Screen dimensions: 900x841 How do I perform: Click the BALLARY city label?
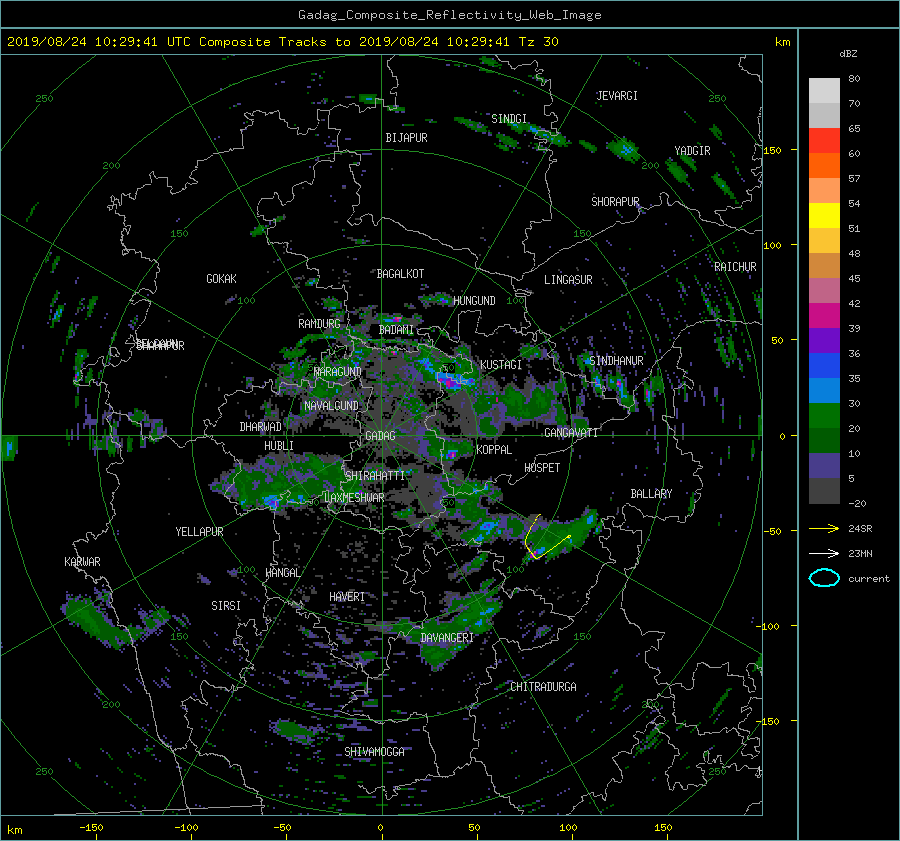[x=651, y=494]
